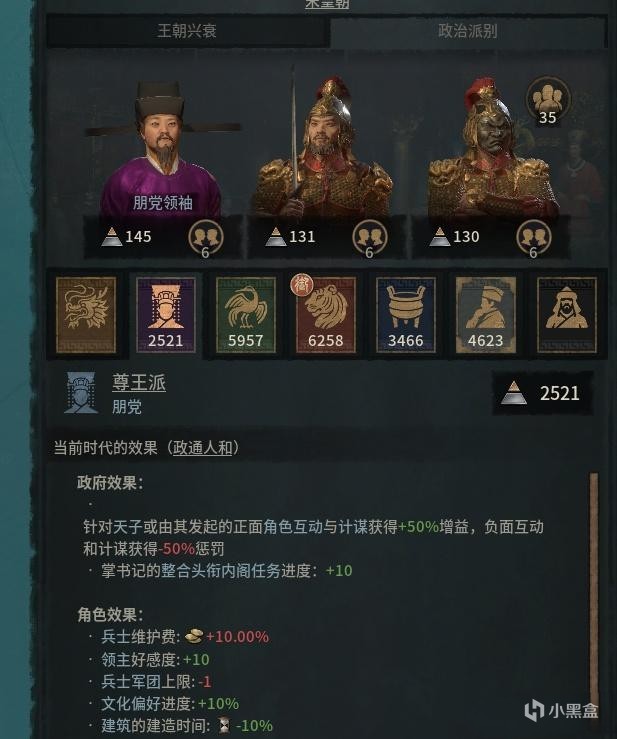617x739 pixels.
Task: Select the golden dragon faction card
Action: click(x=86, y=315)
